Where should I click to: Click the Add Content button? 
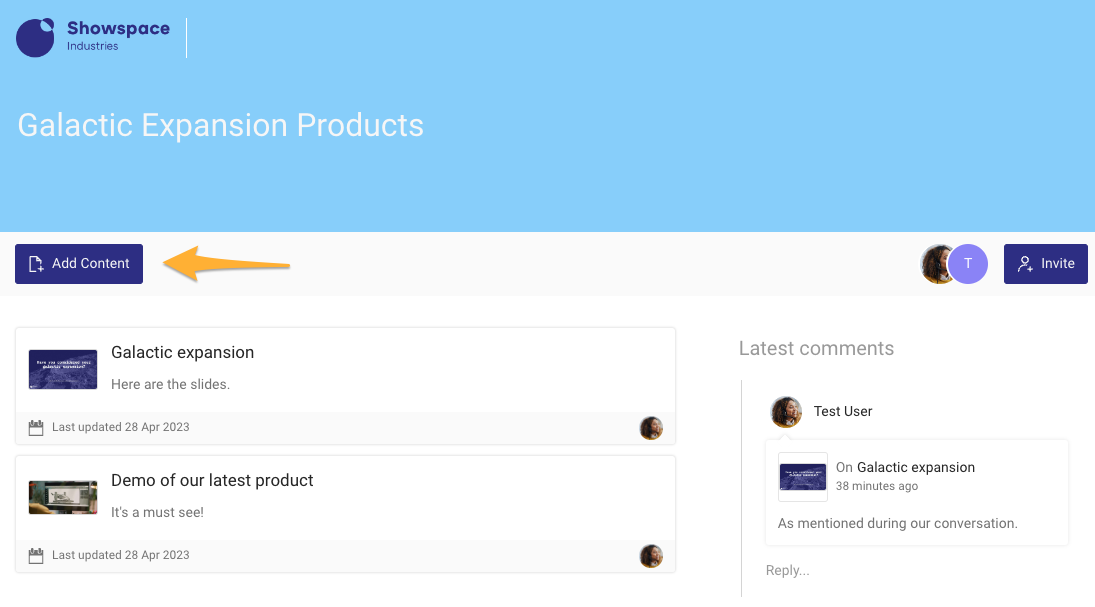pyautogui.click(x=79, y=264)
